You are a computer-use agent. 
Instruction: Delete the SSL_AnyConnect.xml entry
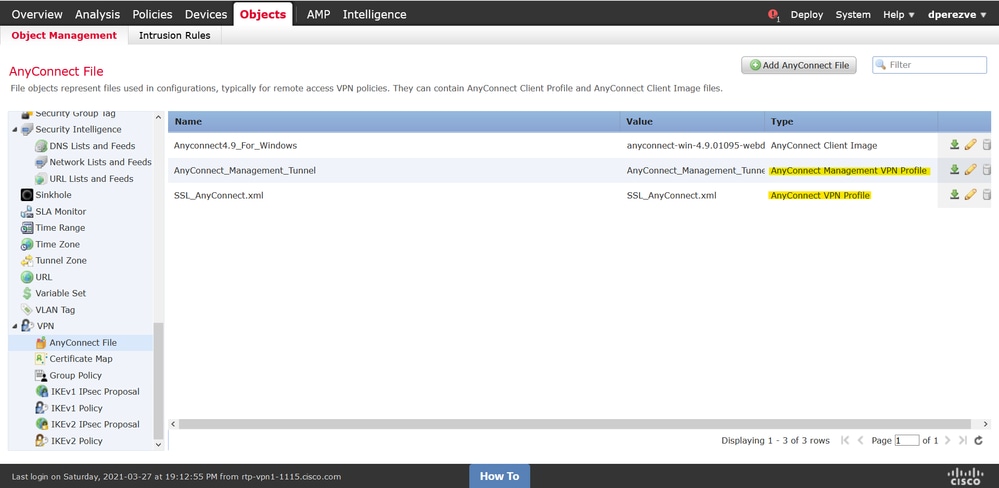tap(987, 194)
